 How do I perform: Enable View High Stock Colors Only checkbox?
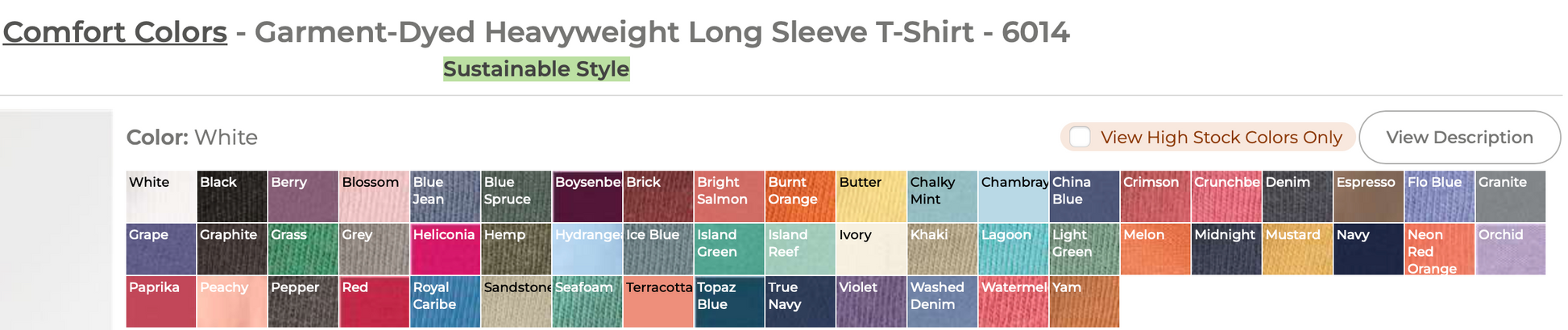[1080, 138]
